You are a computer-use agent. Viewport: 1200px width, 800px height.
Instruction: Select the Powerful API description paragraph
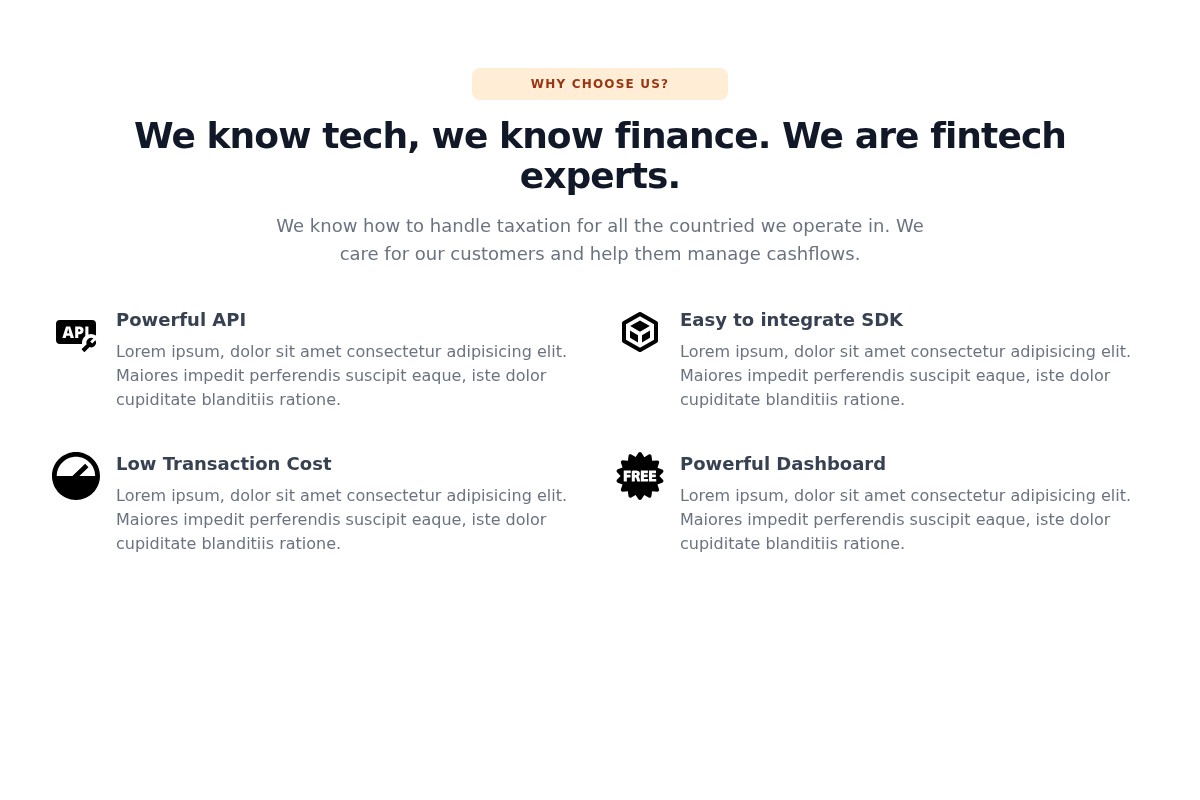click(341, 375)
